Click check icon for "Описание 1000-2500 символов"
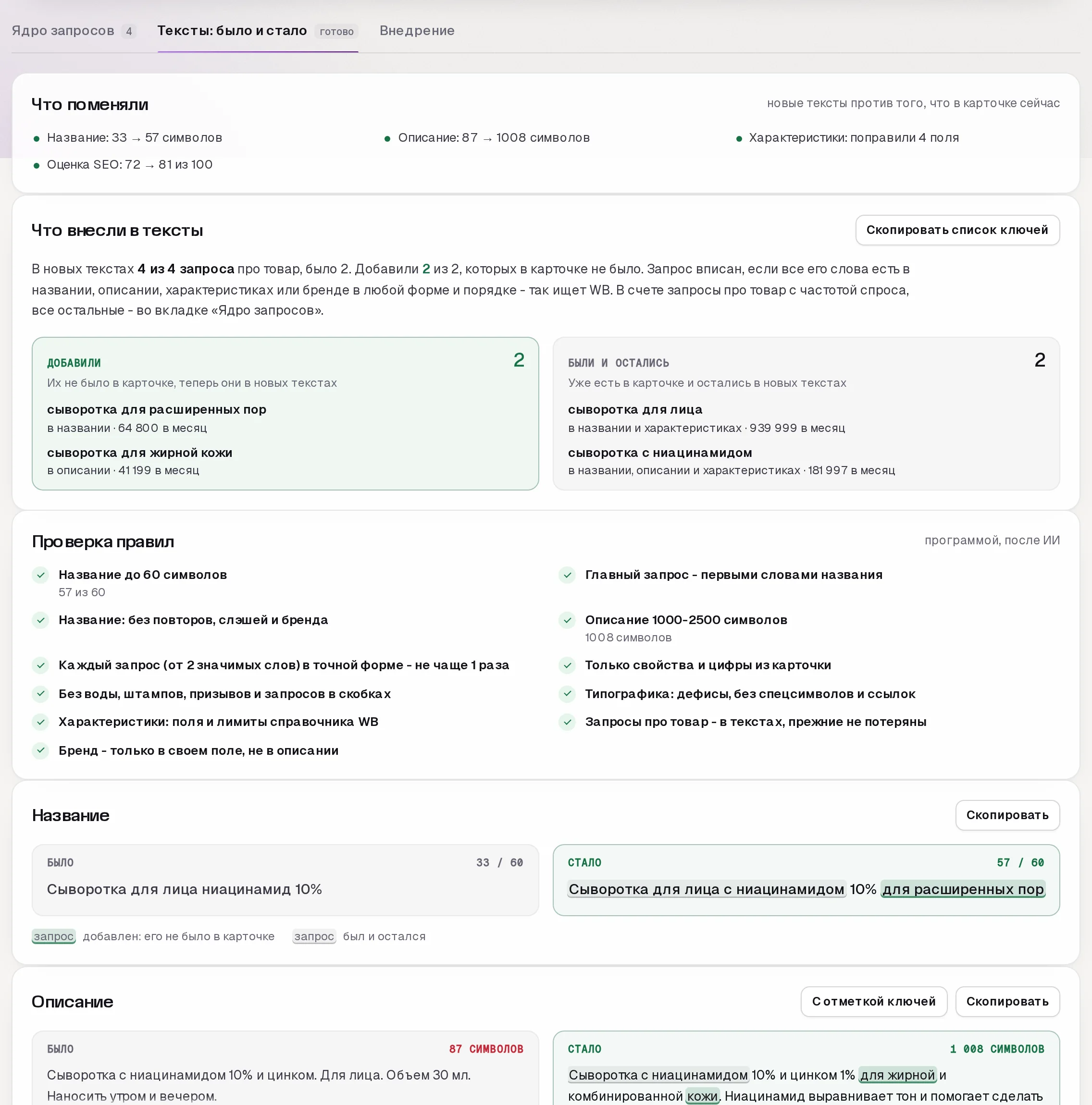The width and height of the screenshot is (1092, 1105). click(567, 620)
